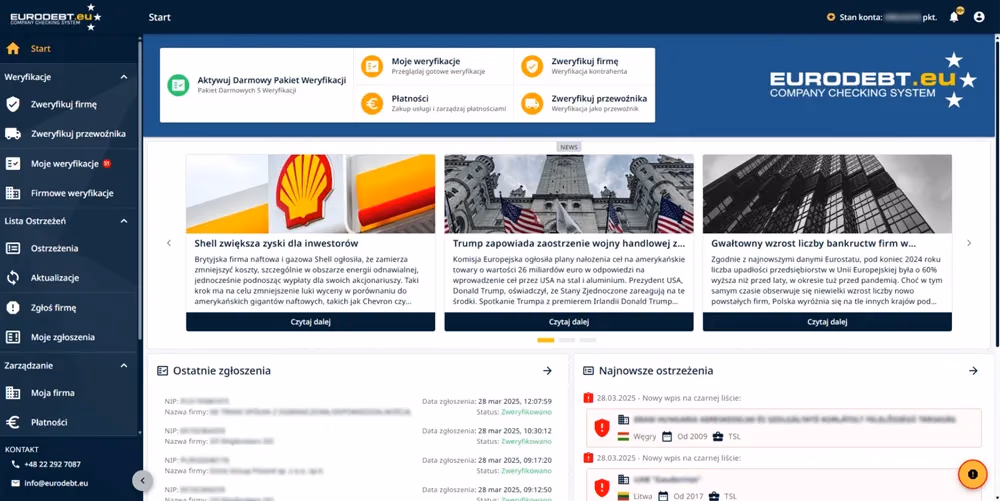Screen dimensions: 1000x501
Task: Click the exclamation icon beside Zgłoś firmę
Action: [13, 308]
